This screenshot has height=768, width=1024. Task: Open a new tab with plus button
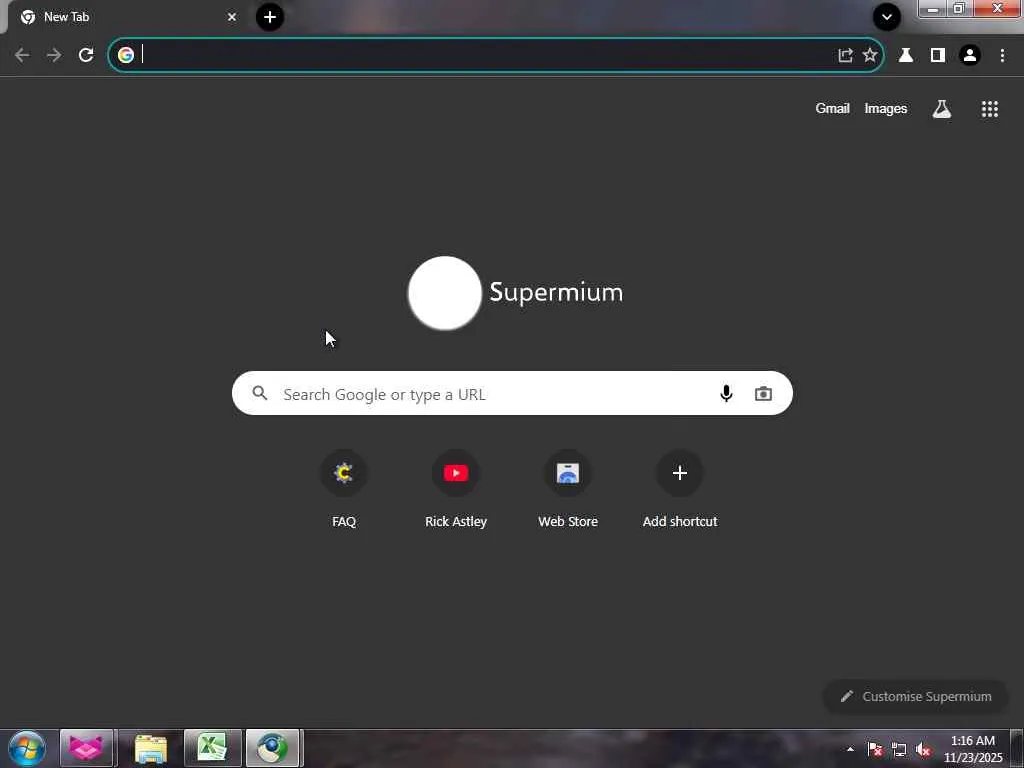[x=270, y=17]
